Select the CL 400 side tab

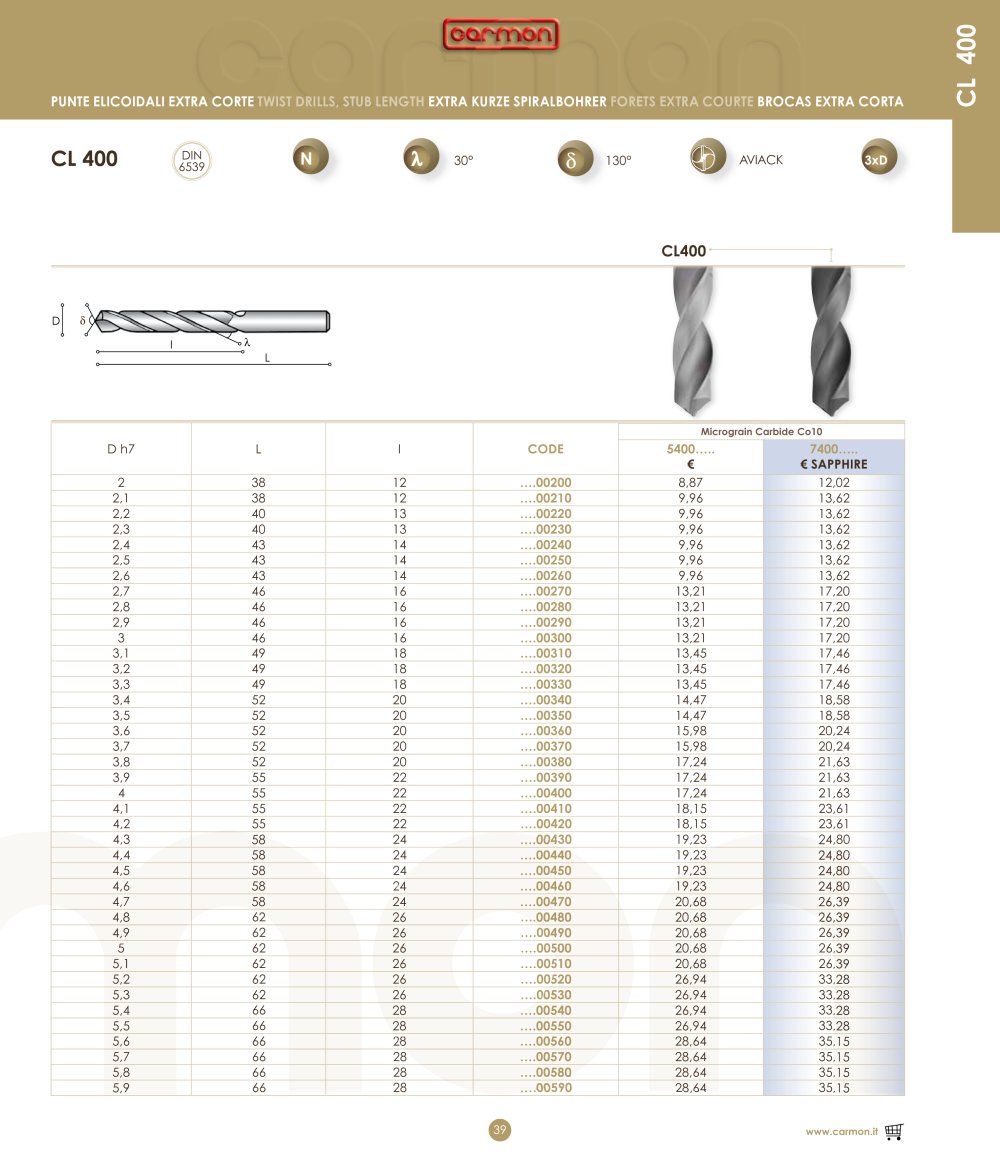pyautogui.click(x=976, y=116)
